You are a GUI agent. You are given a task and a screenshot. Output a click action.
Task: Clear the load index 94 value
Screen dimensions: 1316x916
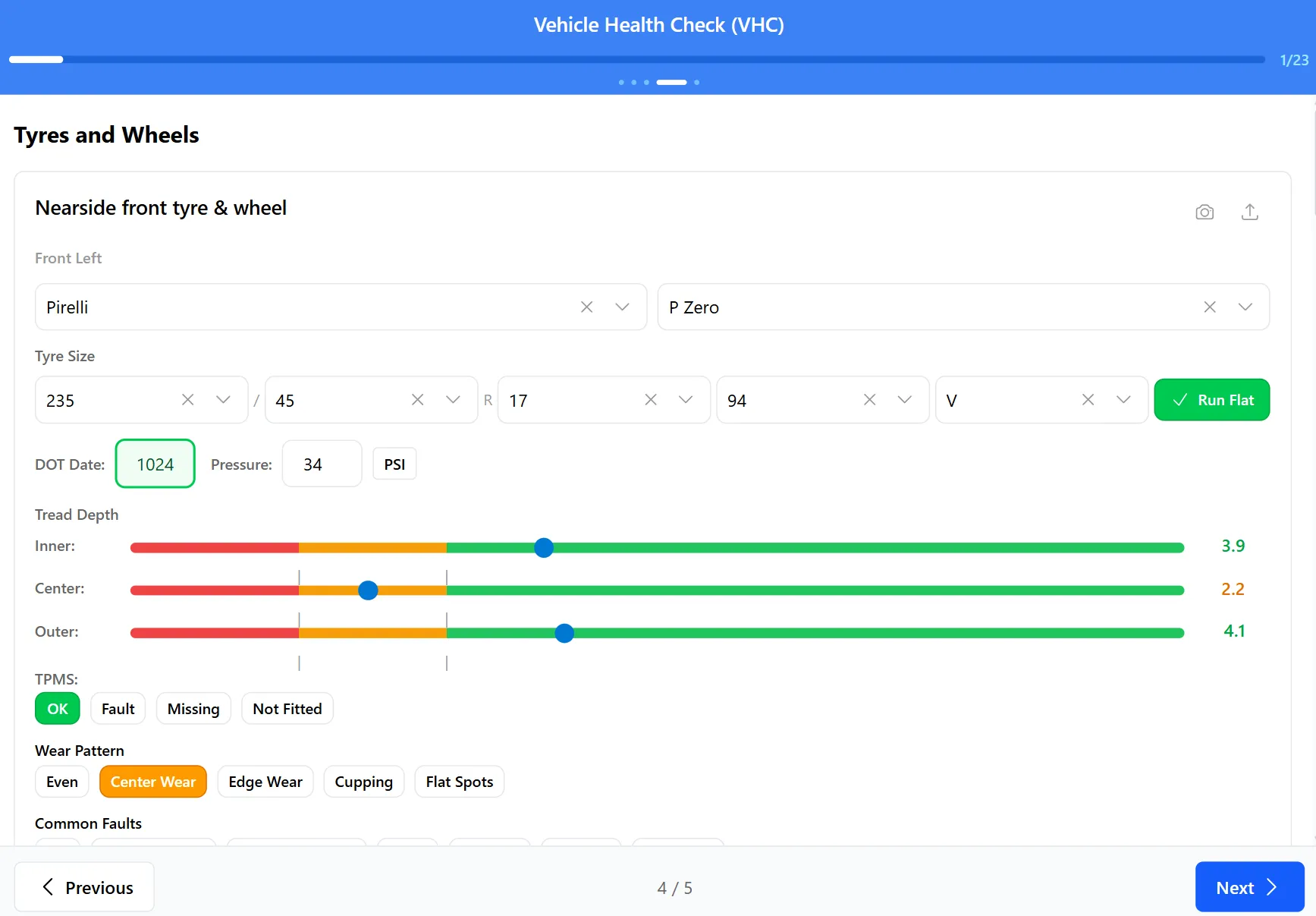click(869, 400)
